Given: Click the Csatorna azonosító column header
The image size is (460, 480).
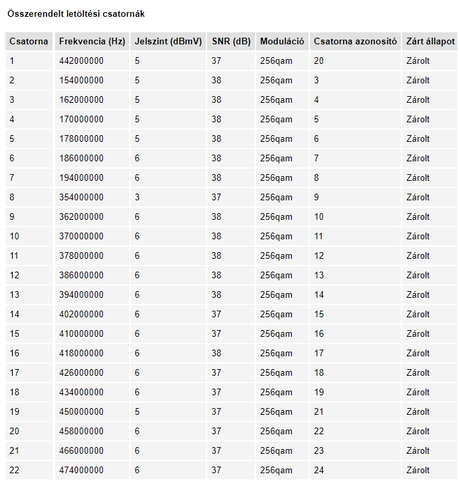Looking at the screenshot, I should coord(355,41).
